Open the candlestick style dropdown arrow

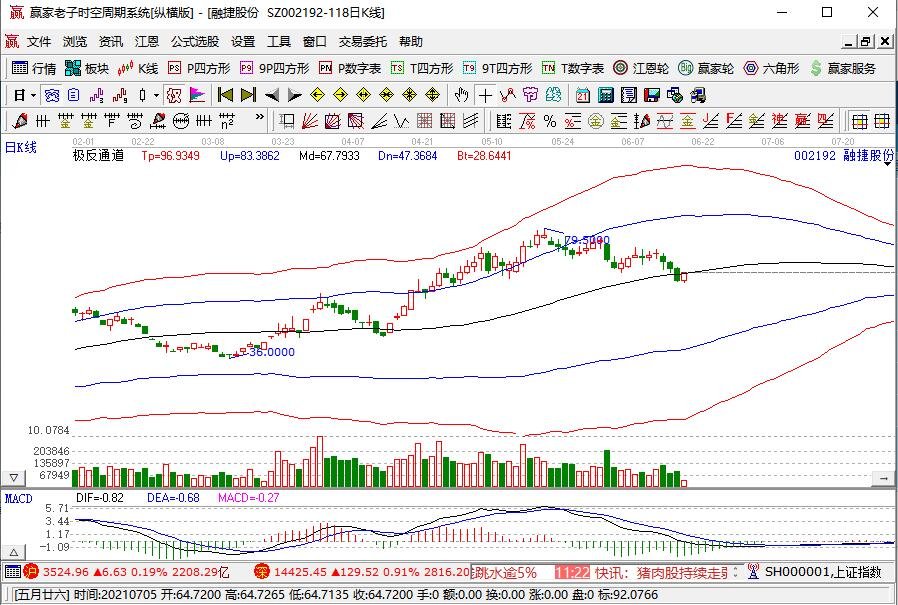[156, 96]
